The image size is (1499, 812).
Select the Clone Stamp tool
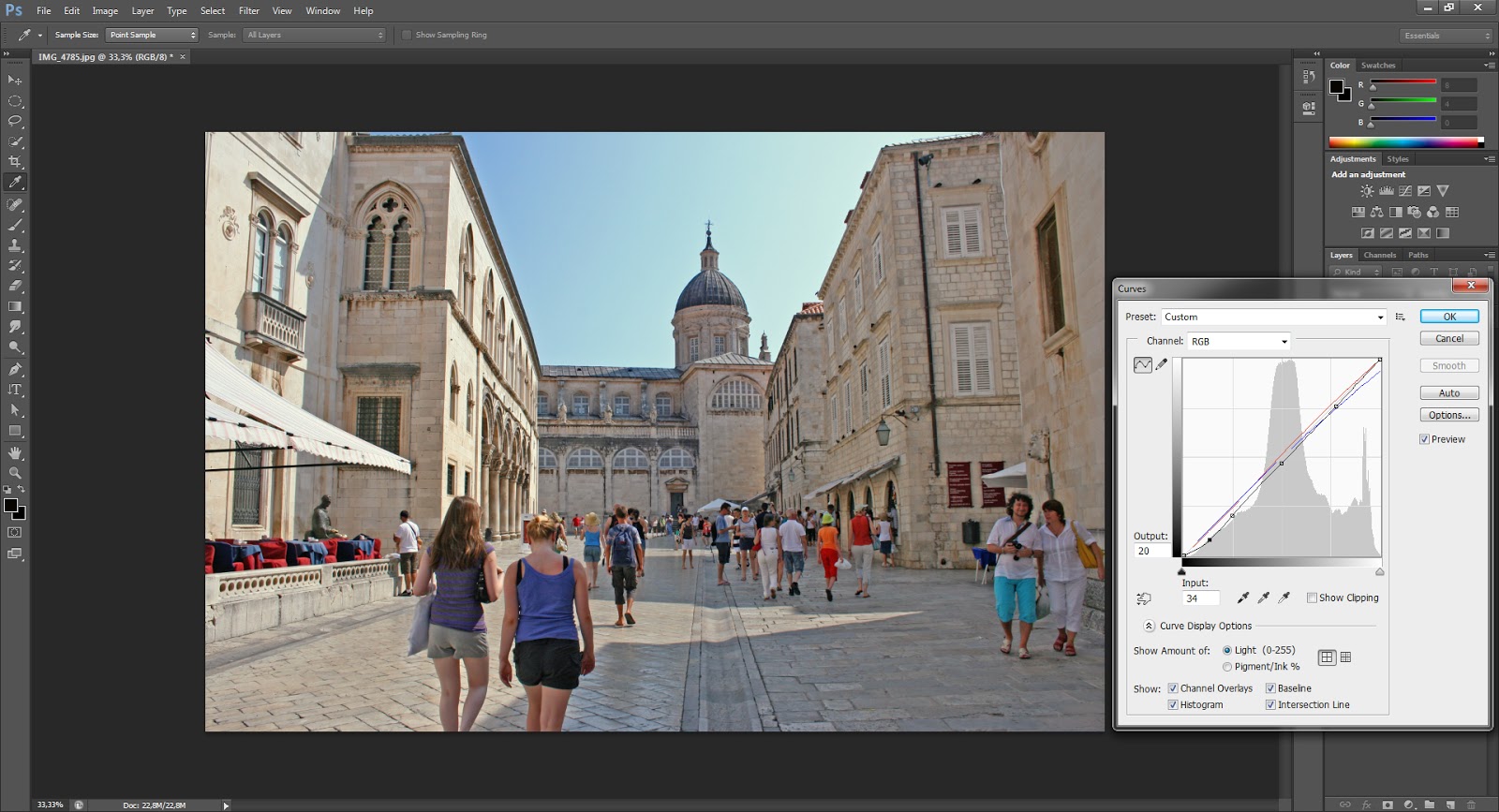pos(15,245)
